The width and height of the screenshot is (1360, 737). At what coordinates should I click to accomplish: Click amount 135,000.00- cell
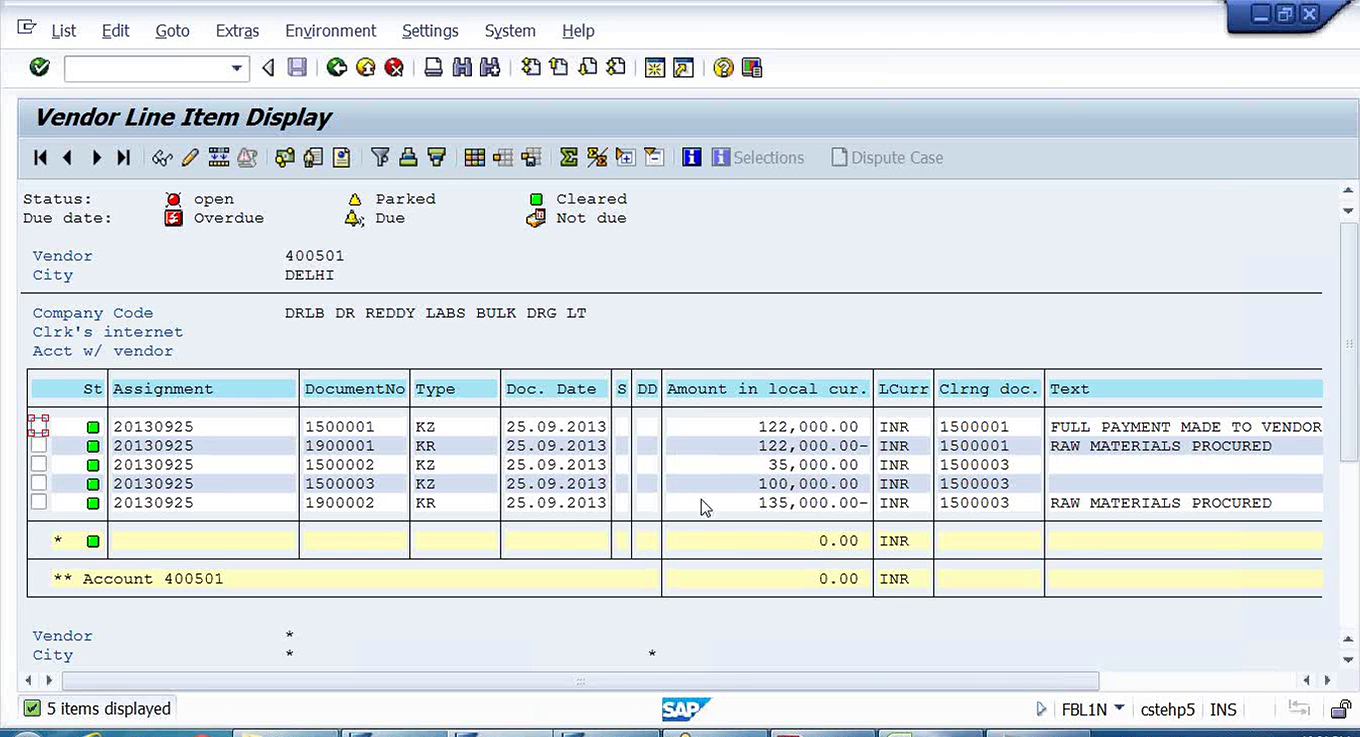(x=767, y=502)
